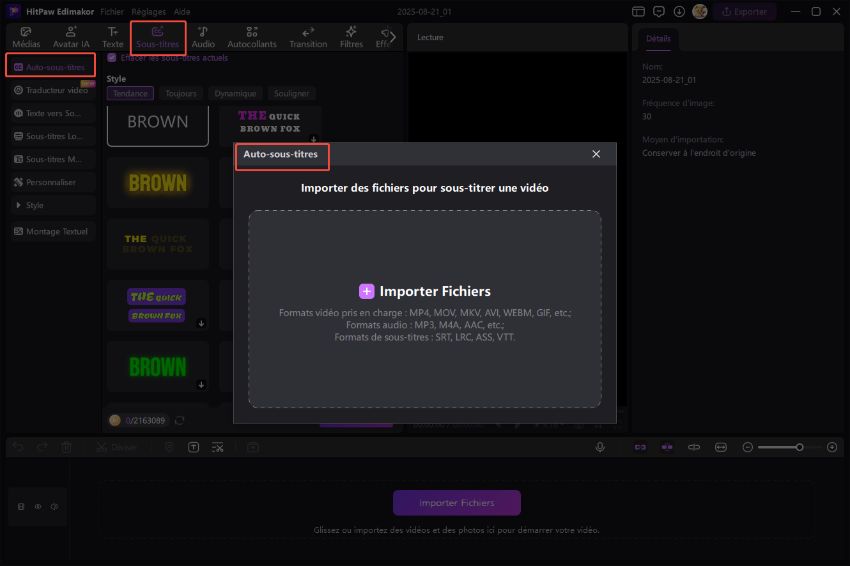
Task: Click the purple Importer Fichiers timeline button
Action: click(457, 503)
